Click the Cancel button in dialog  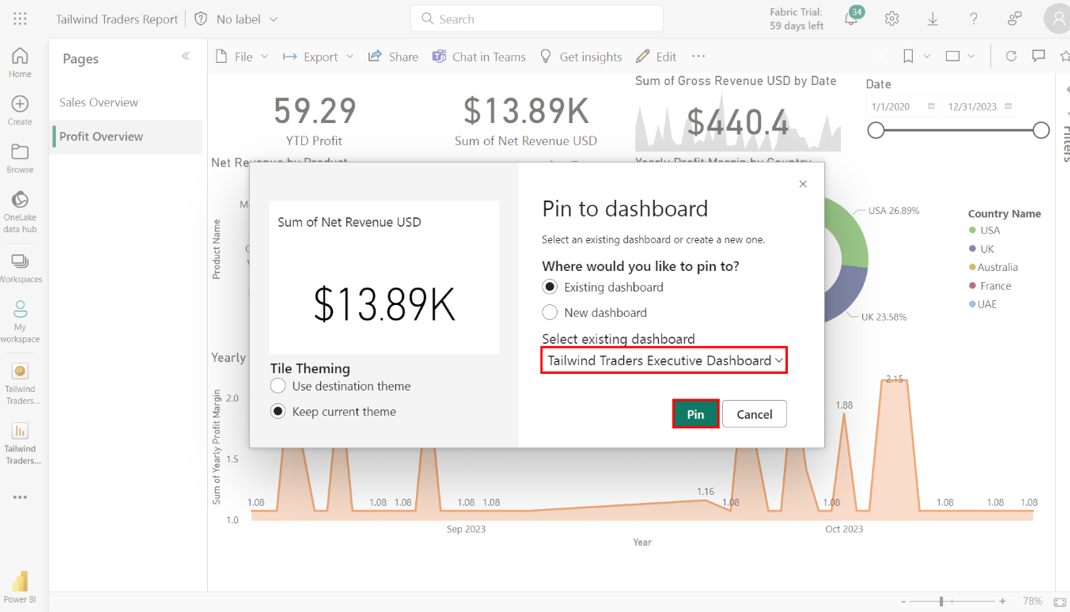754,414
